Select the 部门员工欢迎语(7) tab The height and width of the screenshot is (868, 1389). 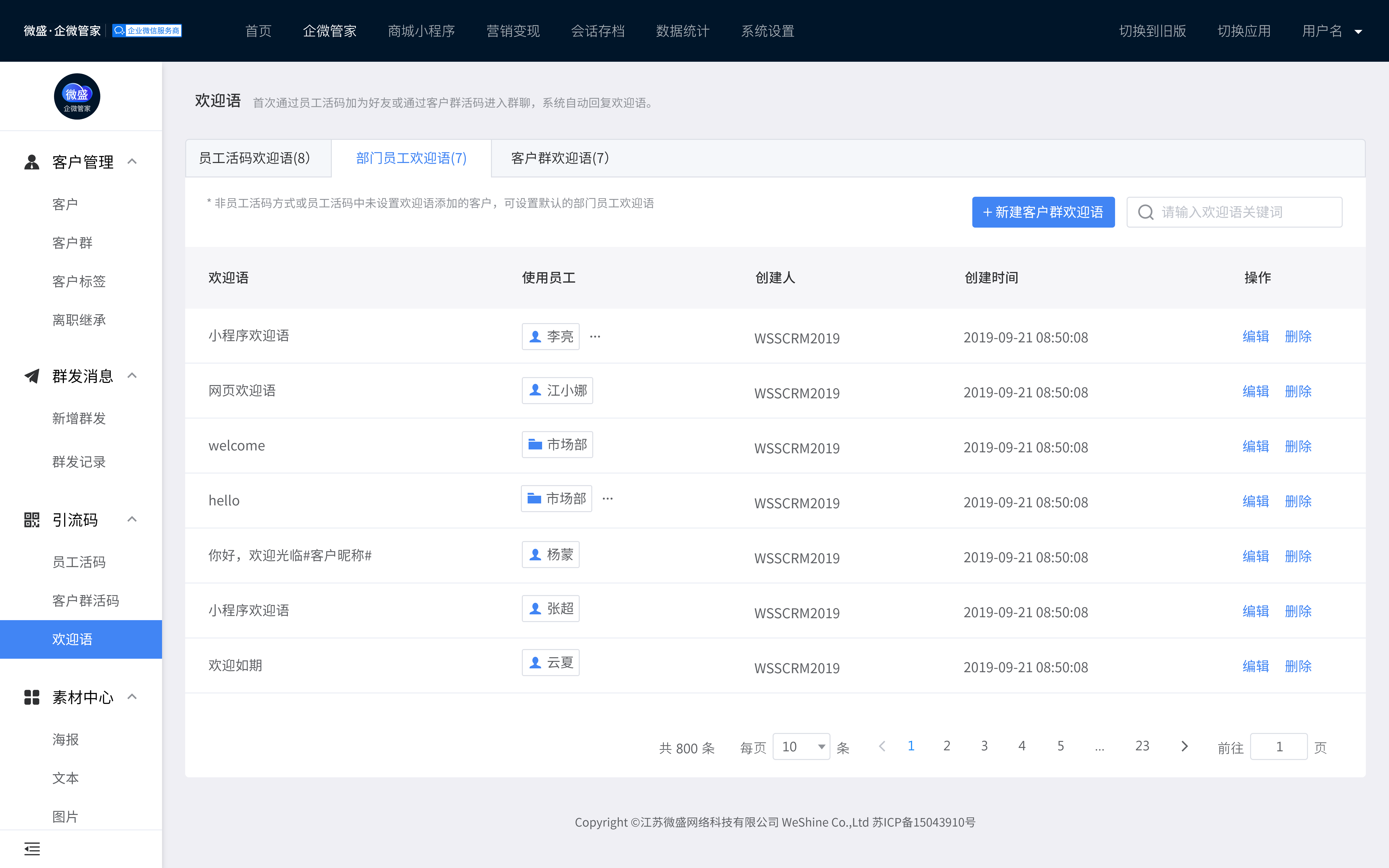point(412,158)
